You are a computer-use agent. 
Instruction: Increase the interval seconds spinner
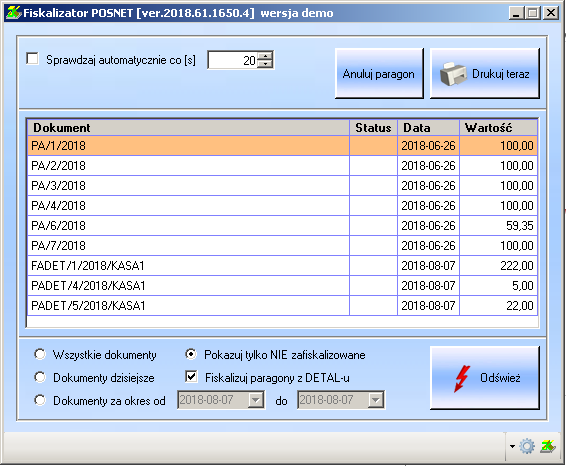point(265,56)
